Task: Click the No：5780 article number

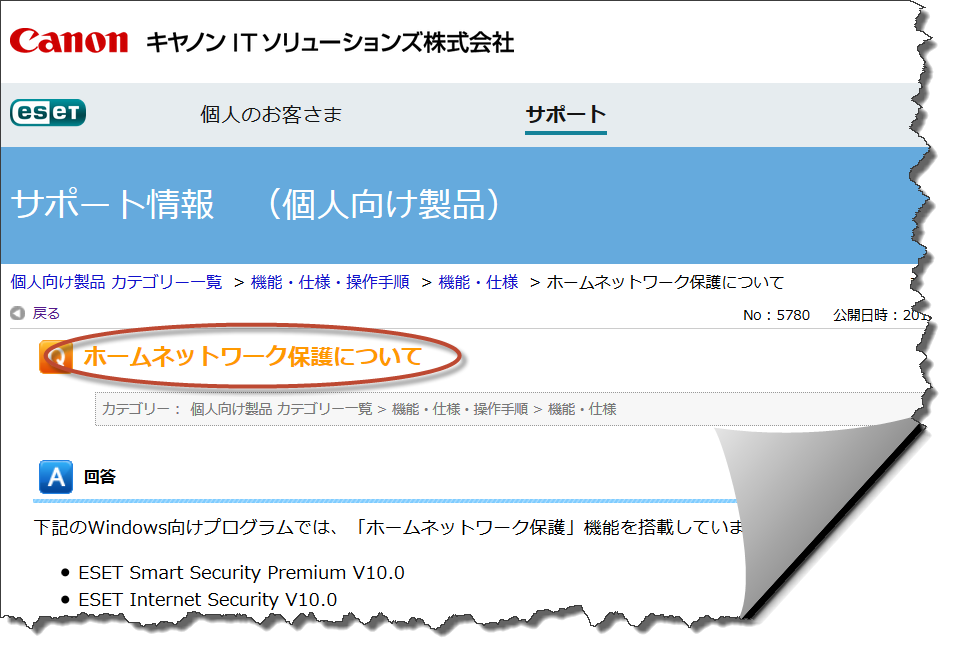Action: [776, 315]
